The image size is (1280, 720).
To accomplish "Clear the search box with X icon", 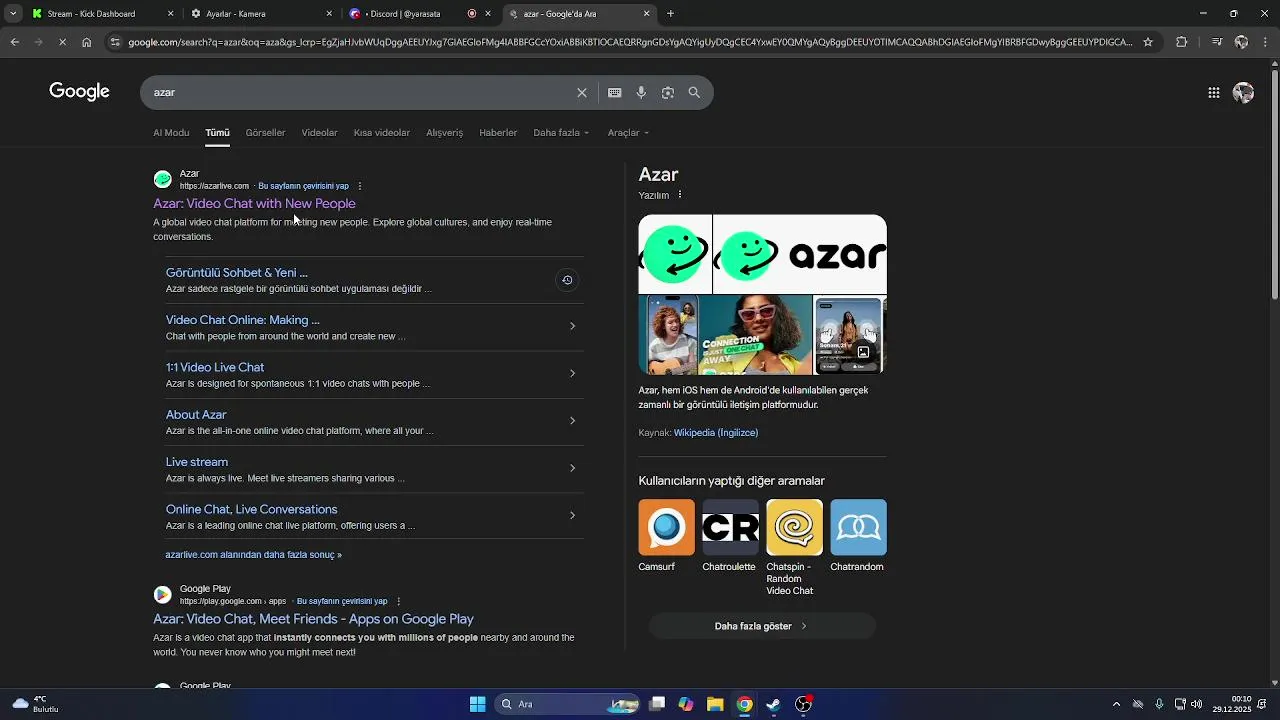I will pyautogui.click(x=582, y=93).
